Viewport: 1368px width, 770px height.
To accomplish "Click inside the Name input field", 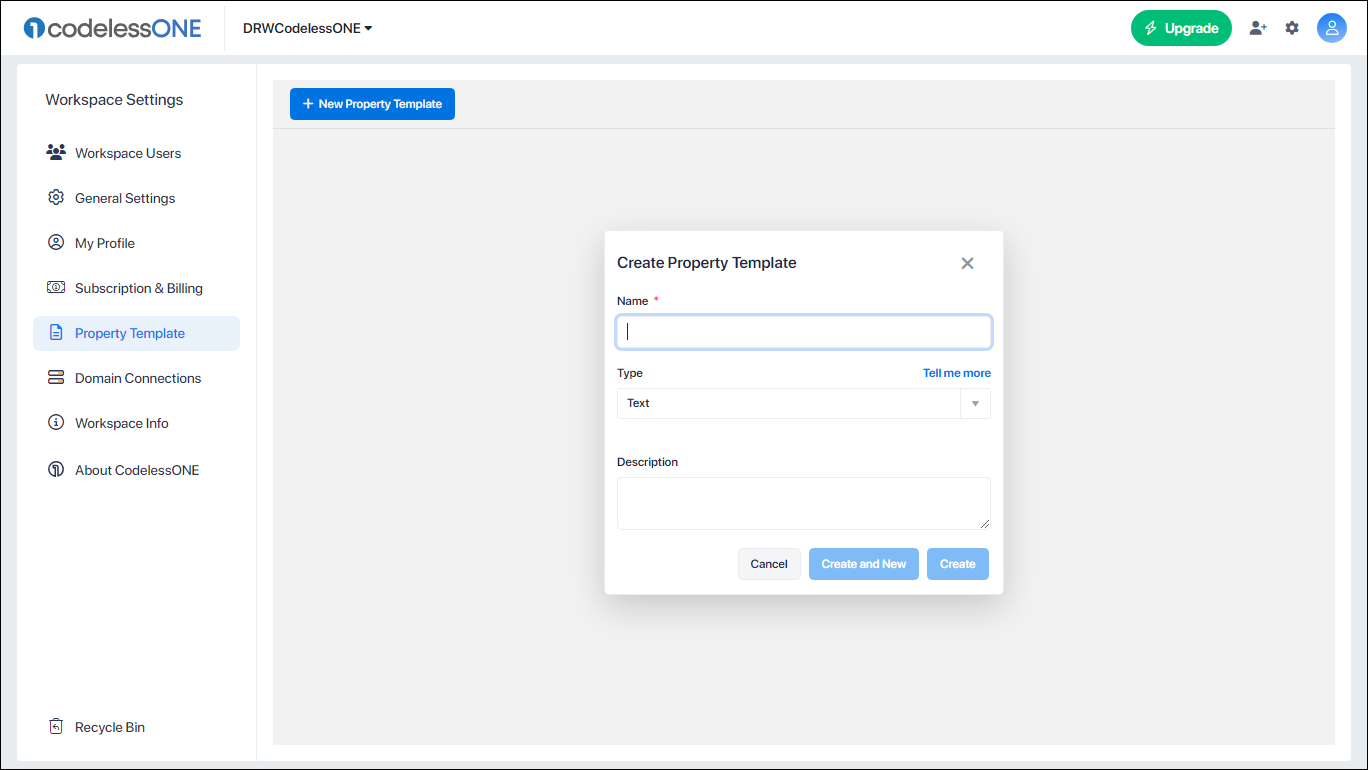I will [x=803, y=331].
